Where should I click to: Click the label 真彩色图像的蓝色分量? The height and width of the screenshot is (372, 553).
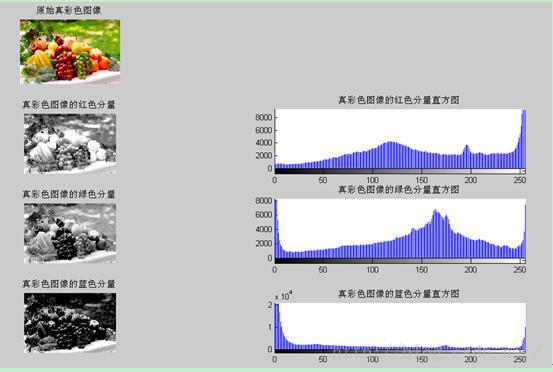click(x=69, y=283)
